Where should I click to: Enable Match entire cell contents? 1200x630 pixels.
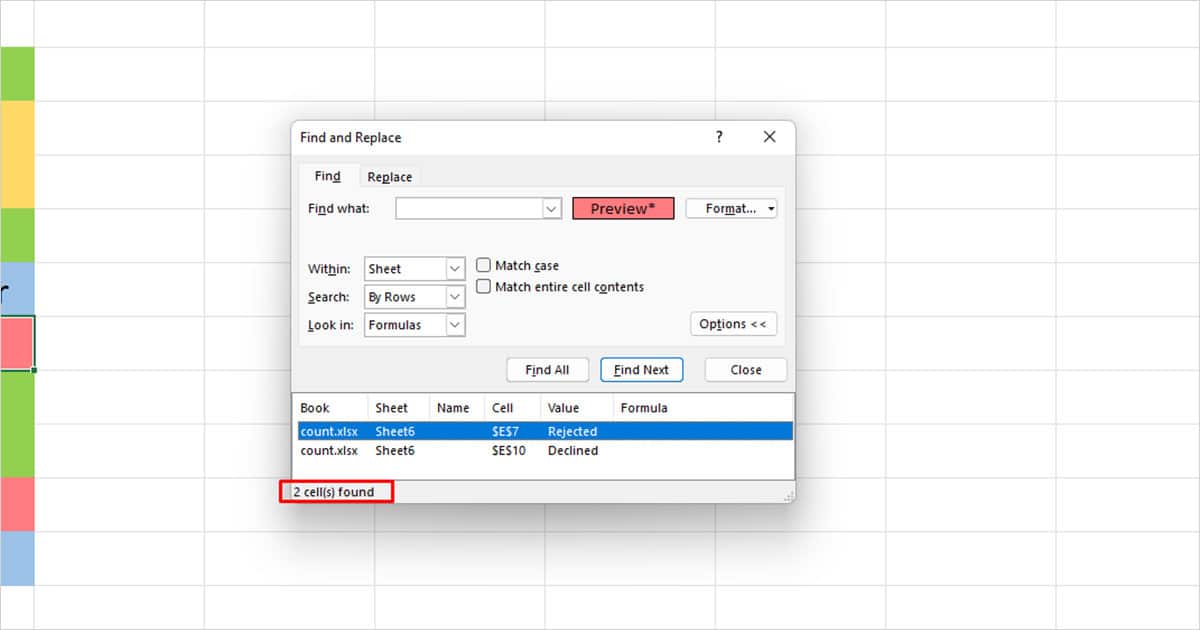(x=484, y=286)
